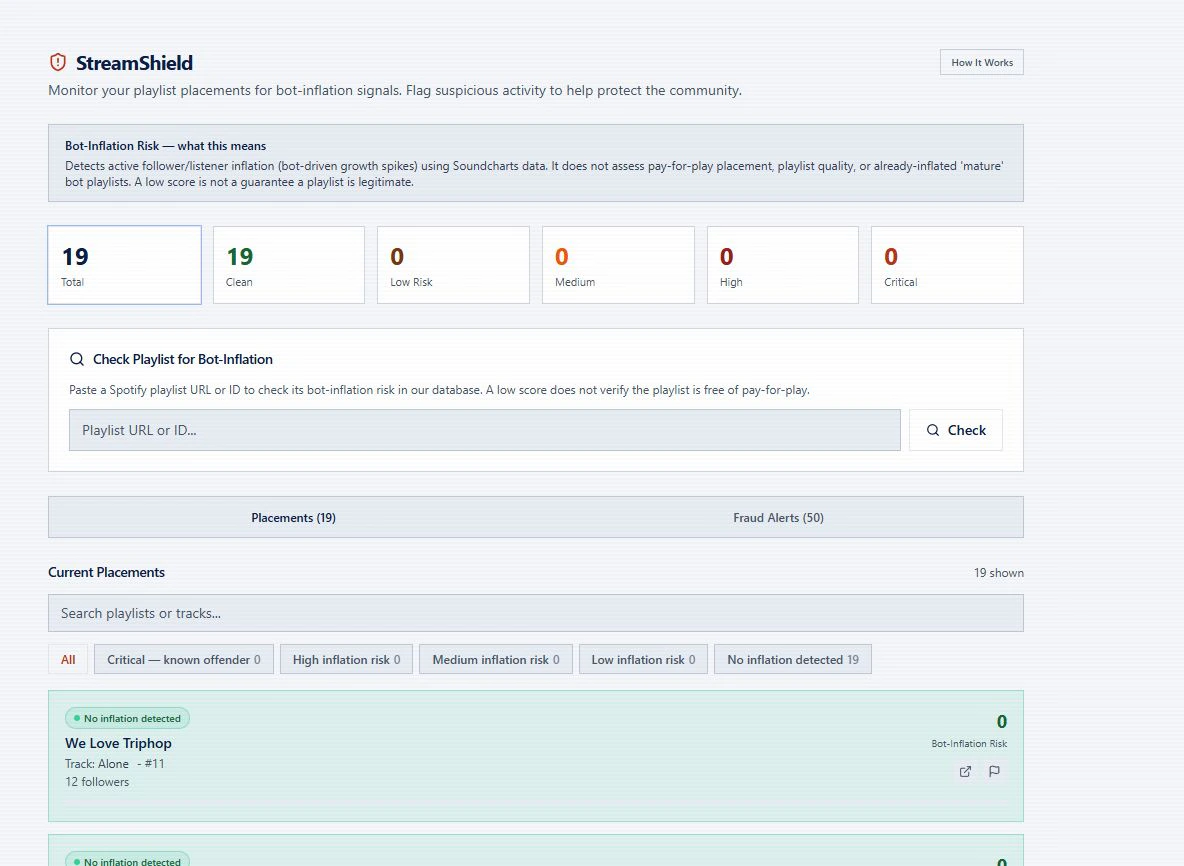Select the Clean 19 stat card
This screenshot has width=1184, height=866.
tap(289, 265)
